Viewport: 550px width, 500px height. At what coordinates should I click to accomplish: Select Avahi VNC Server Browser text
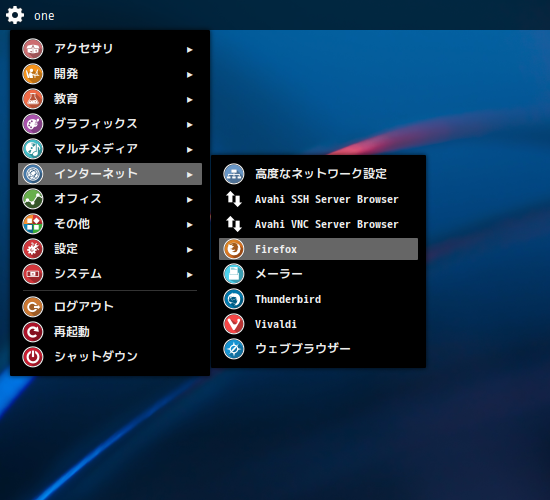click(327, 224)
